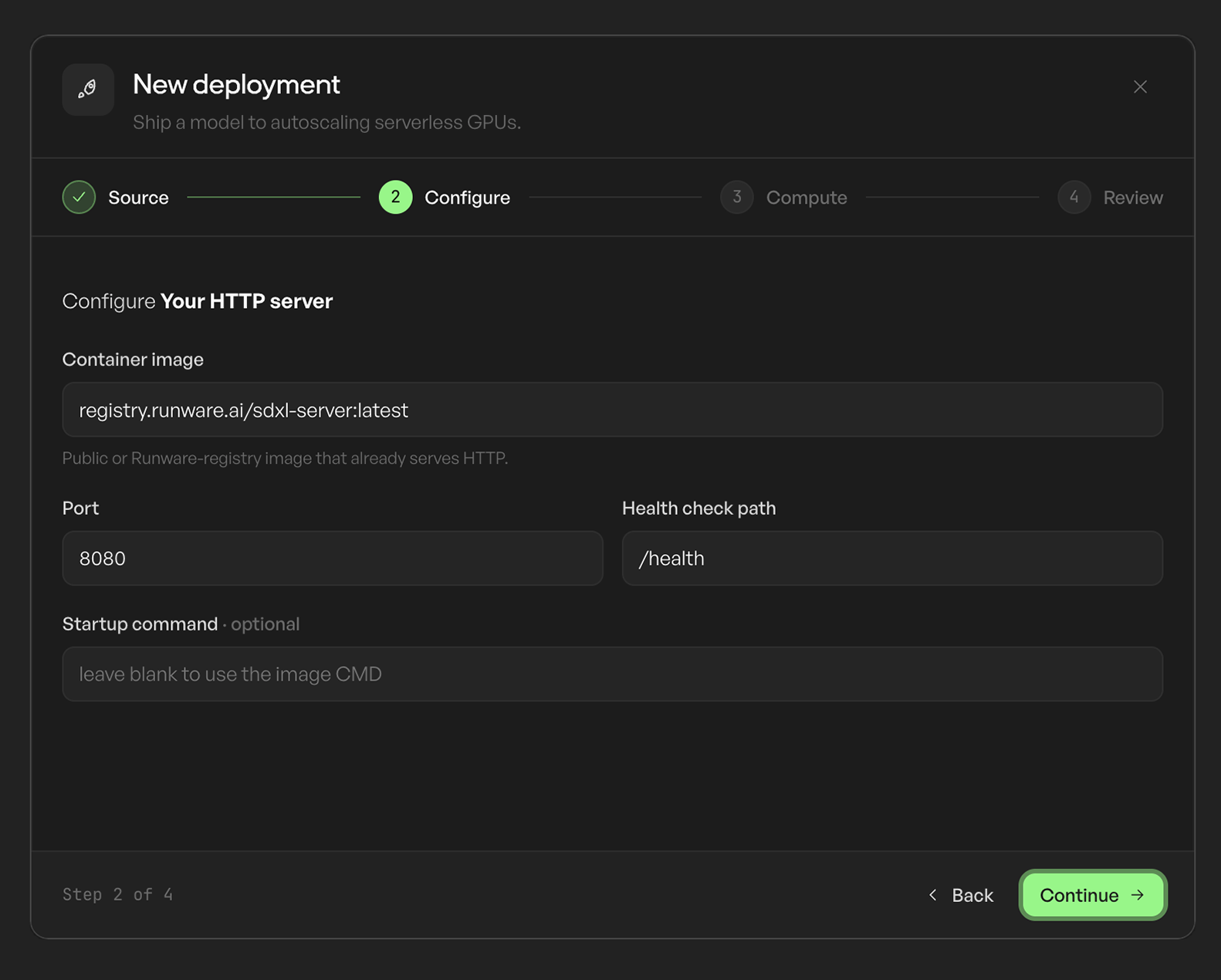Edit the Container image field
Image resolution: width=1221 pixels, height=980 pixels.
tap(612, 410)
